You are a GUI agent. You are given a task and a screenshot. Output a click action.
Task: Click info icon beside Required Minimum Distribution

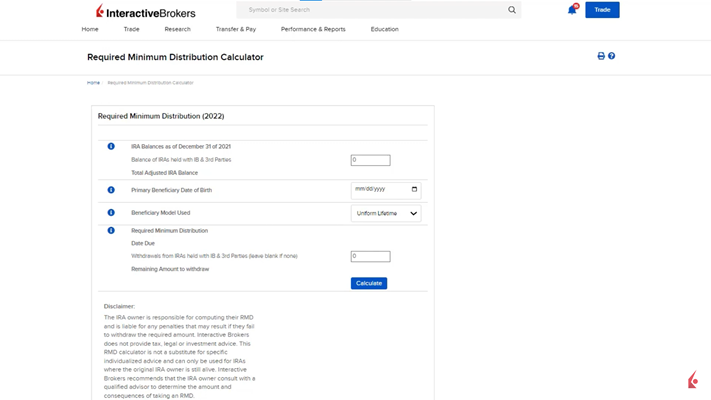[111, 231]
